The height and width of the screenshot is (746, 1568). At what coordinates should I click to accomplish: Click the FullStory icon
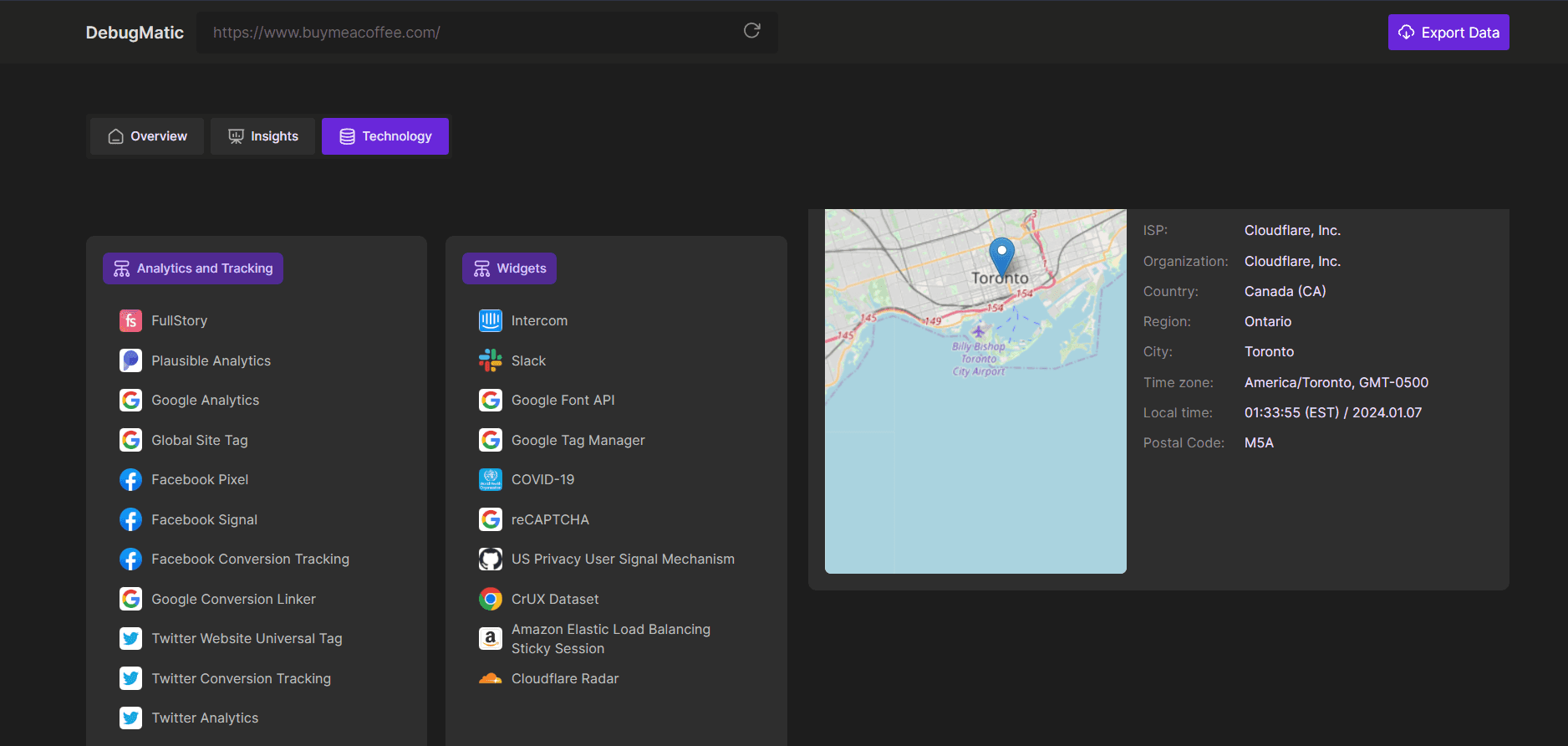[x=130, y=320]
